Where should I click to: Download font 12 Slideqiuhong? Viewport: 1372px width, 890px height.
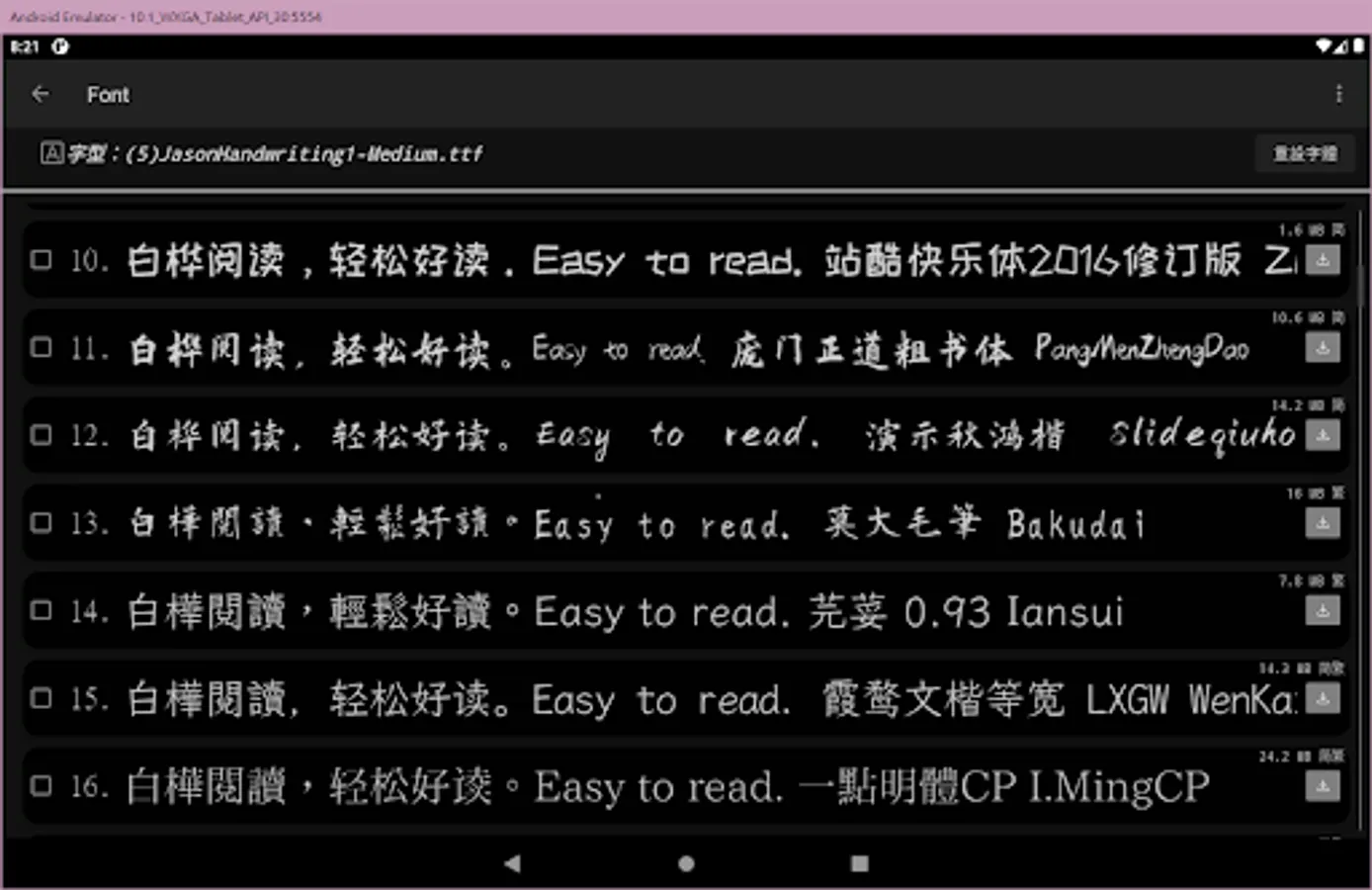pos(1323,435)
